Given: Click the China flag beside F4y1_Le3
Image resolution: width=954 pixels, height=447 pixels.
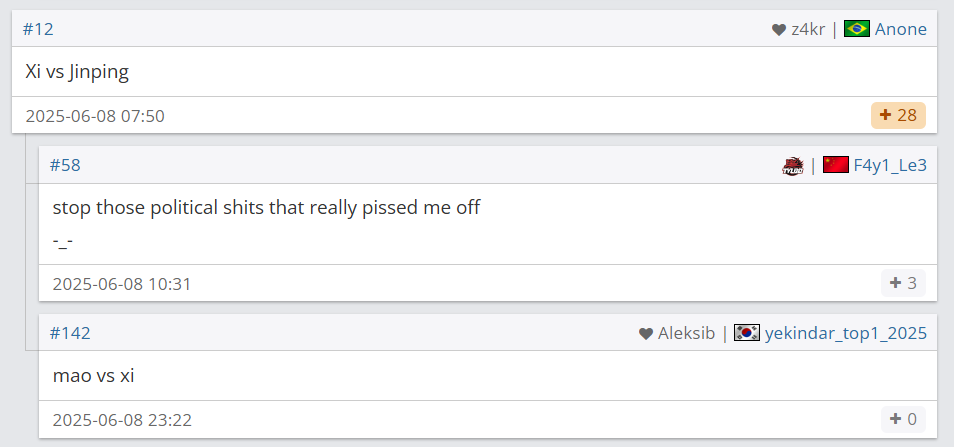Looking at the screenshot, I should click(836, 165).
